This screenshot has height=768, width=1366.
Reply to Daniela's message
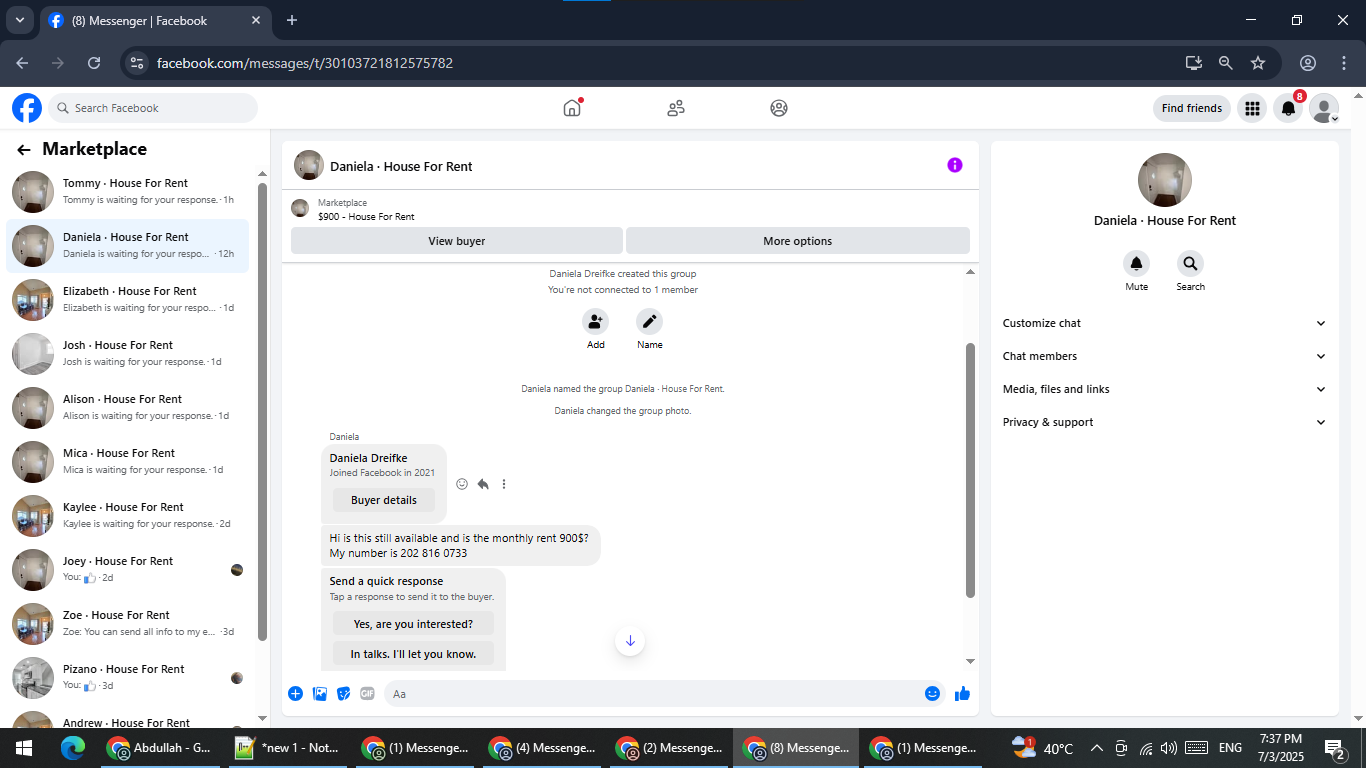click(x=483, y=484)
